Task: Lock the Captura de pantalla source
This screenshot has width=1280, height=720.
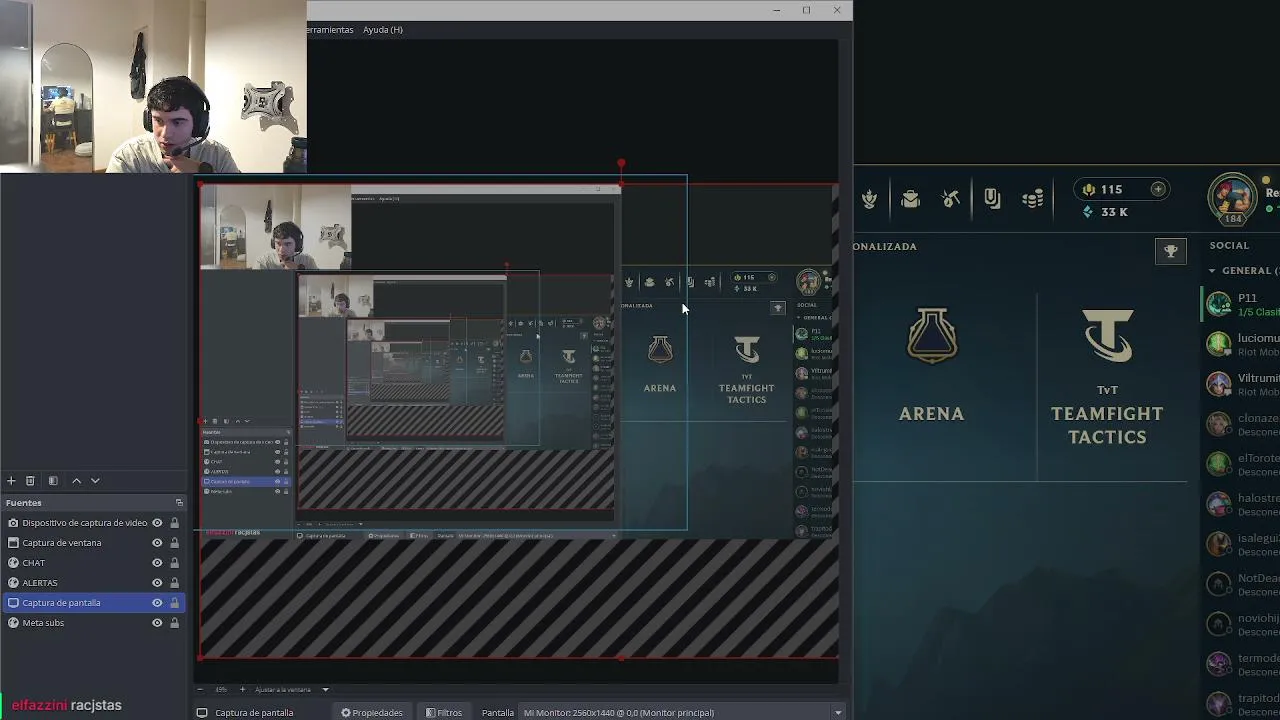Action: [174, 603]
